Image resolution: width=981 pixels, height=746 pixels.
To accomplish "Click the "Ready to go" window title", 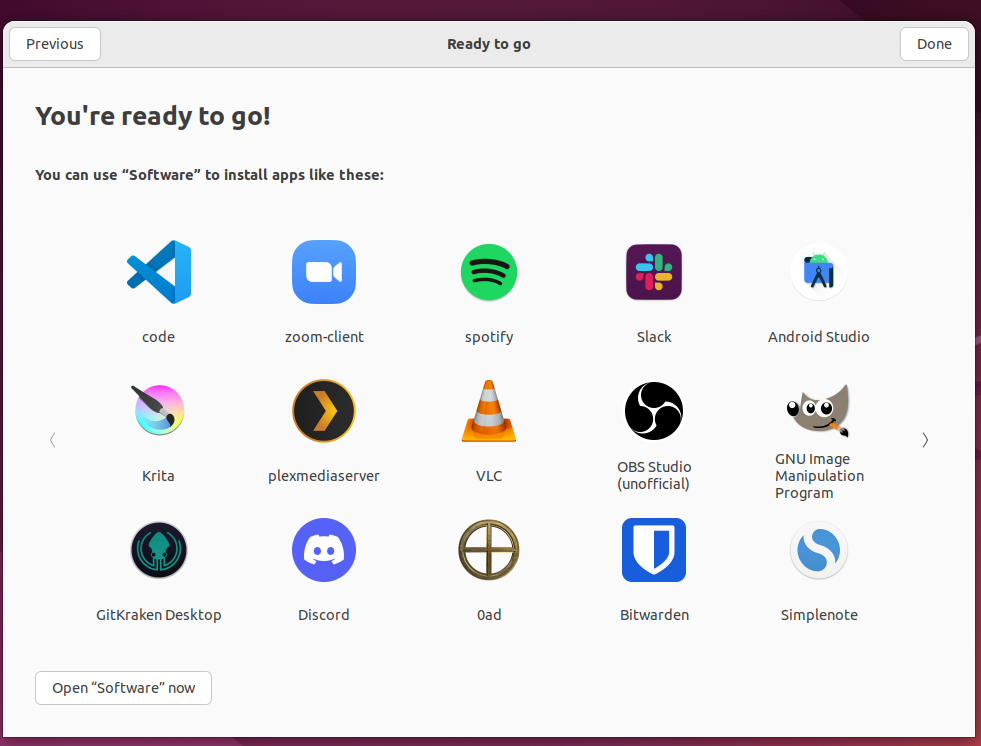I will click(489, 44).
